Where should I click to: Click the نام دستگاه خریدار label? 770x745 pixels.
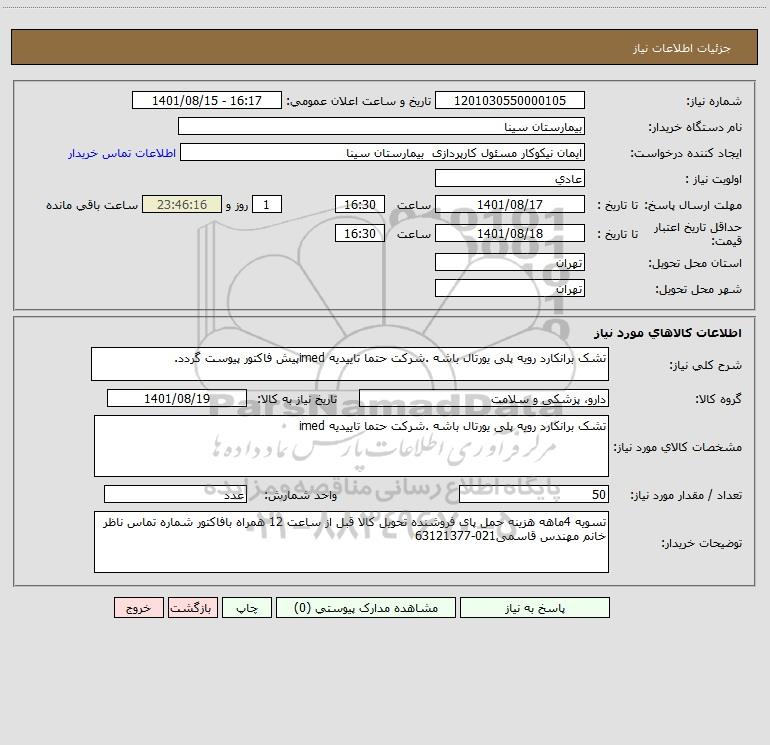(695, 127)
